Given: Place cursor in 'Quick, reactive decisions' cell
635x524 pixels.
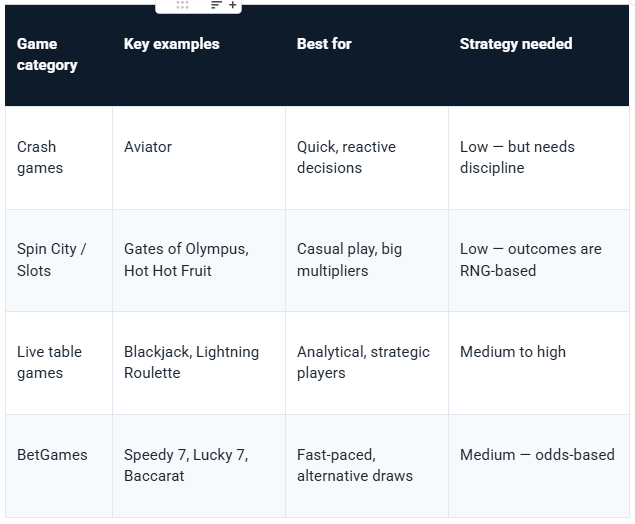Looking at the screenshot, I should click(367, 158).
